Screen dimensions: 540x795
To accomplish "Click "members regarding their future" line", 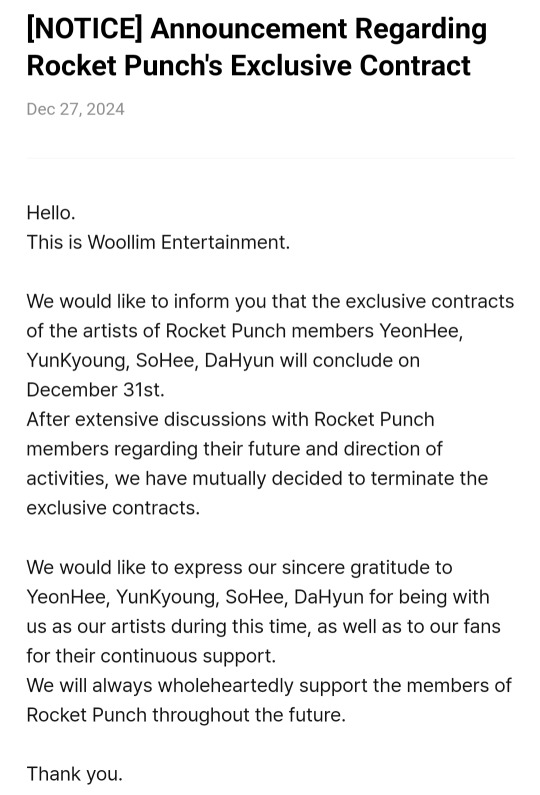I will (x=234, y=449).
